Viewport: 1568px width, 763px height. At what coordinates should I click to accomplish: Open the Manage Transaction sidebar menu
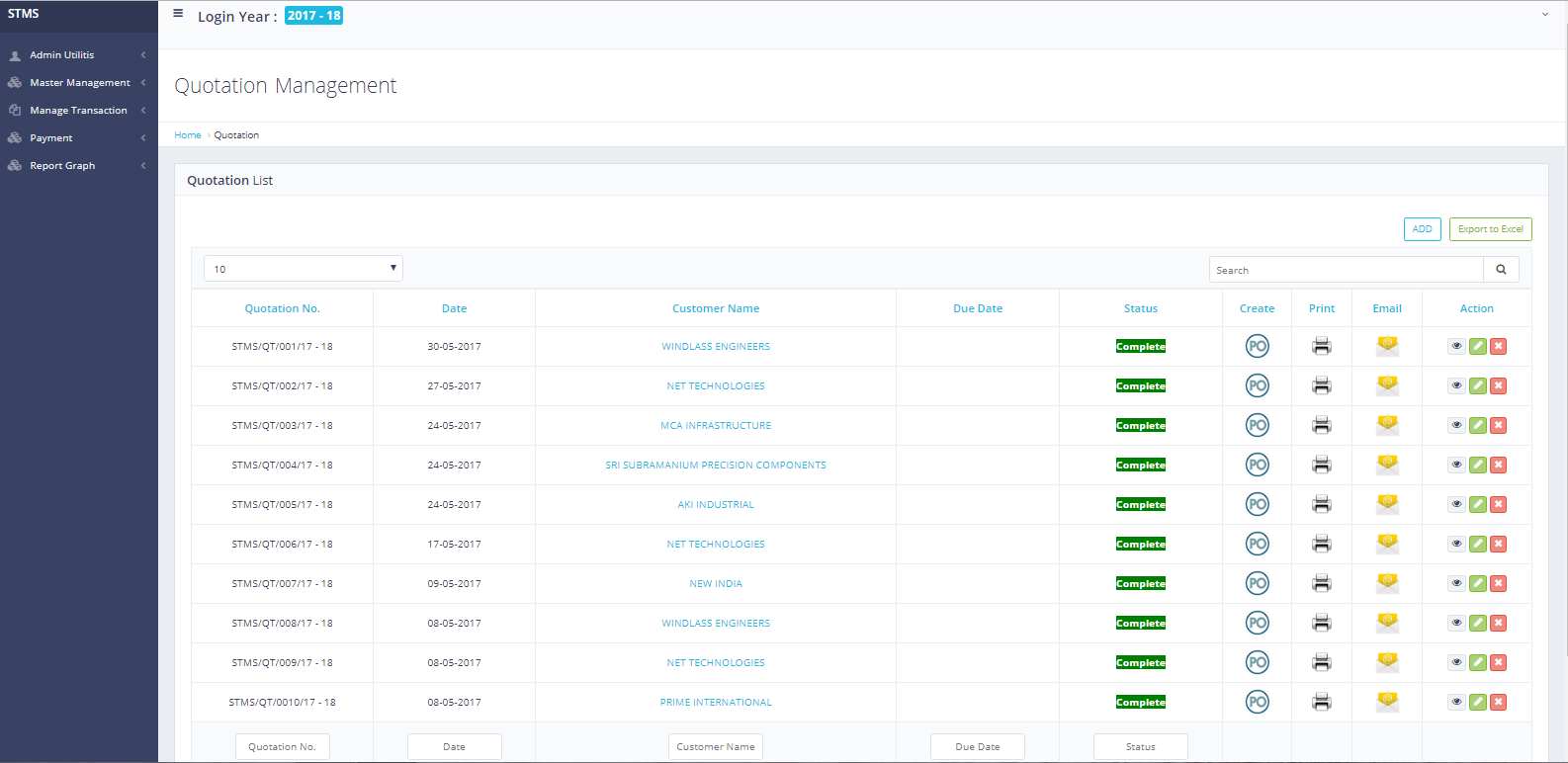(78, 111)
